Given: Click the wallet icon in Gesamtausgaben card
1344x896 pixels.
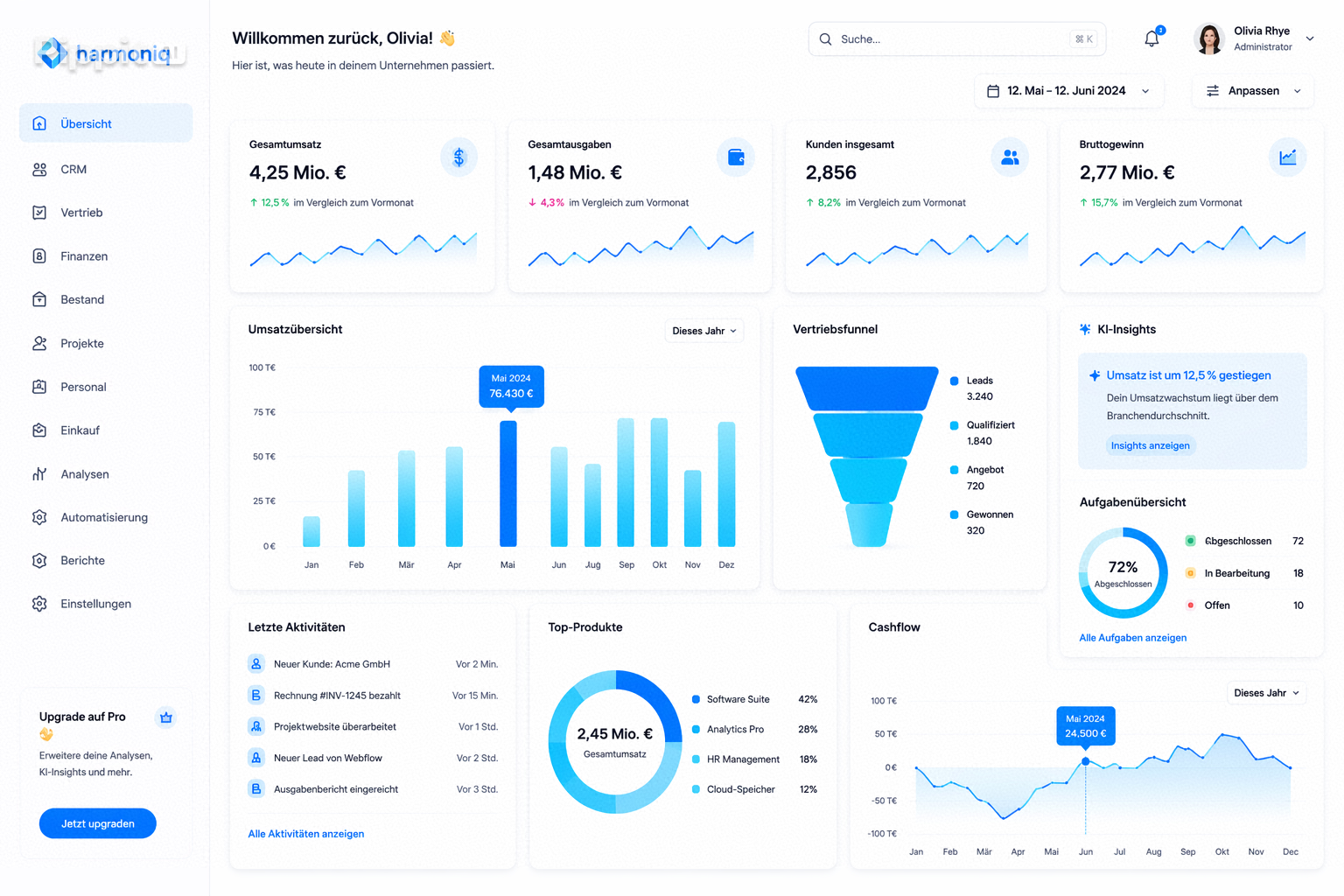Looking at the screenshot, I should click(736, 157).
